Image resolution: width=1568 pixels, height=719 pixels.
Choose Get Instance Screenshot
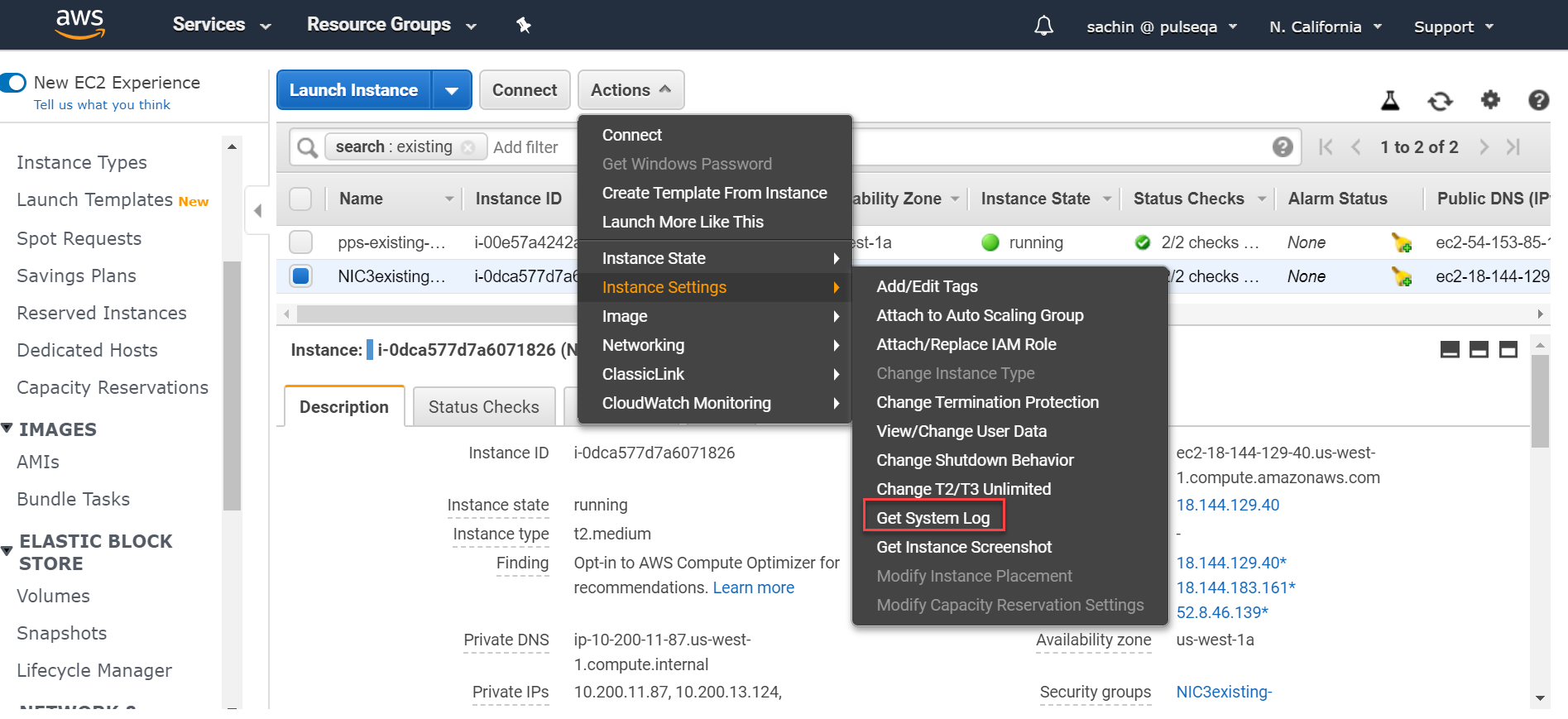click(x=964, y=547)
